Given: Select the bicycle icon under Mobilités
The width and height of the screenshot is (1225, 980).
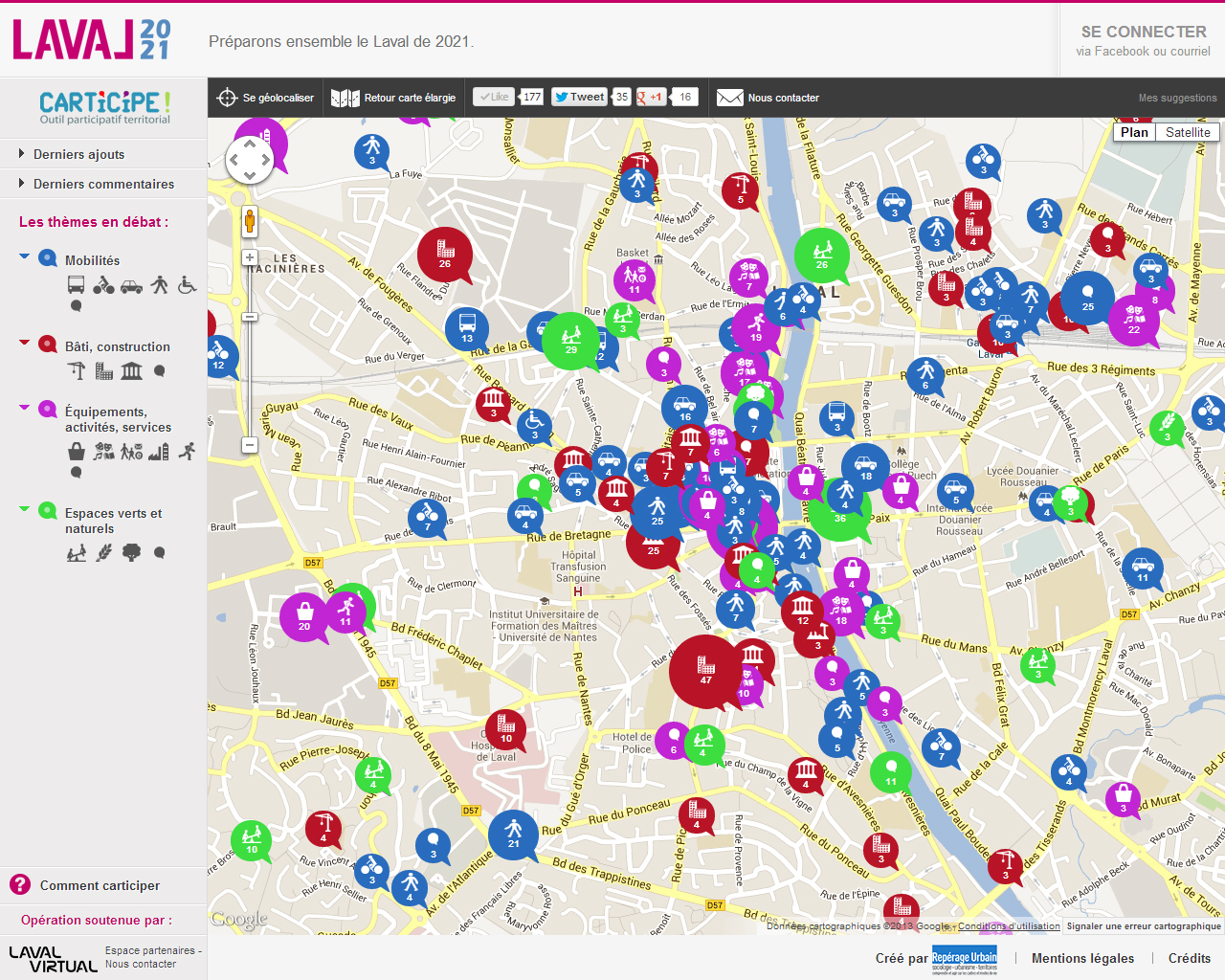Looking at the screenshot, I should (103, 285).
